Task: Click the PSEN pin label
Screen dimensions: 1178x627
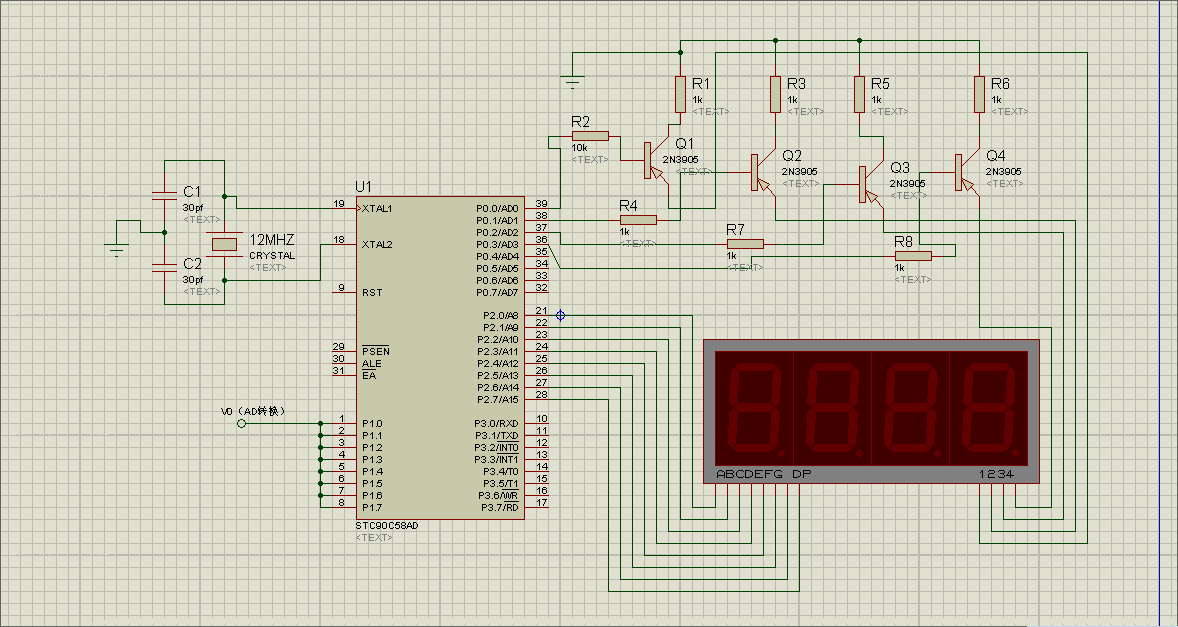Action: 375,351
